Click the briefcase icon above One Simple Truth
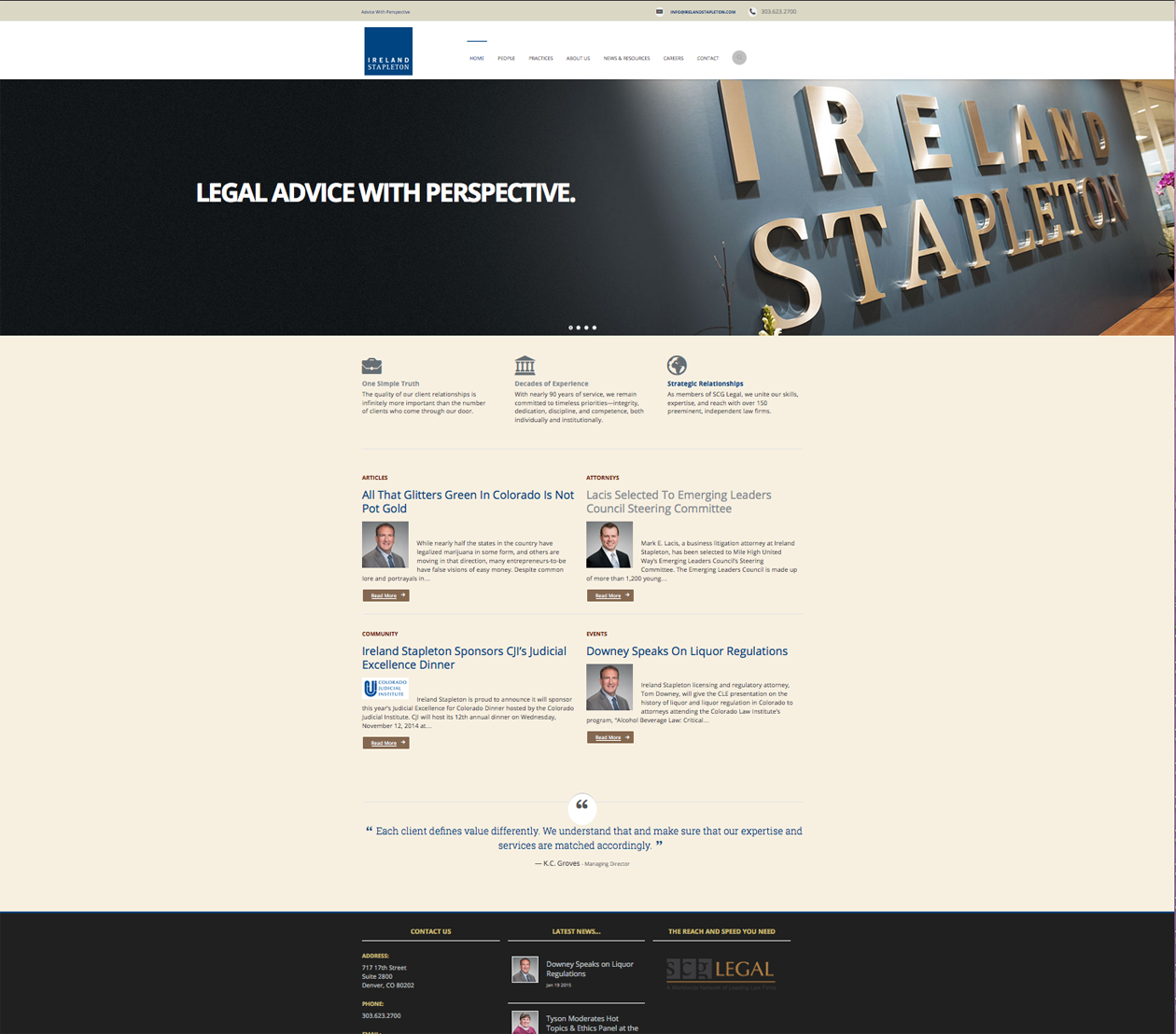 coord(371,366)
